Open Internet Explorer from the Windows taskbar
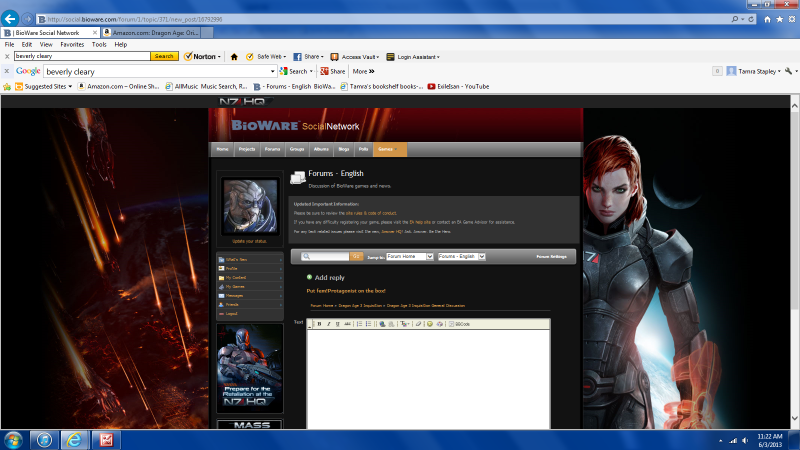The height and width of the screenshot is (450, 800). click(73, 439)
